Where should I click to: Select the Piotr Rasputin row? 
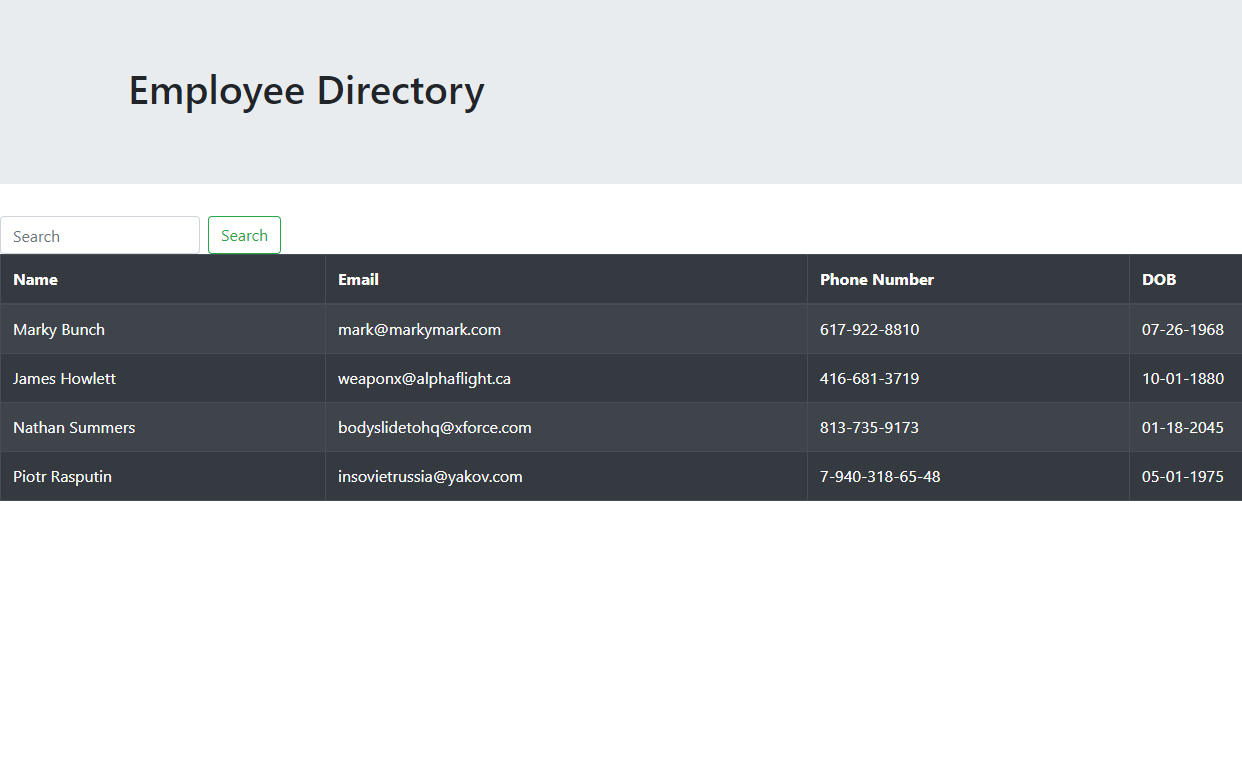[x=62, y=476]
